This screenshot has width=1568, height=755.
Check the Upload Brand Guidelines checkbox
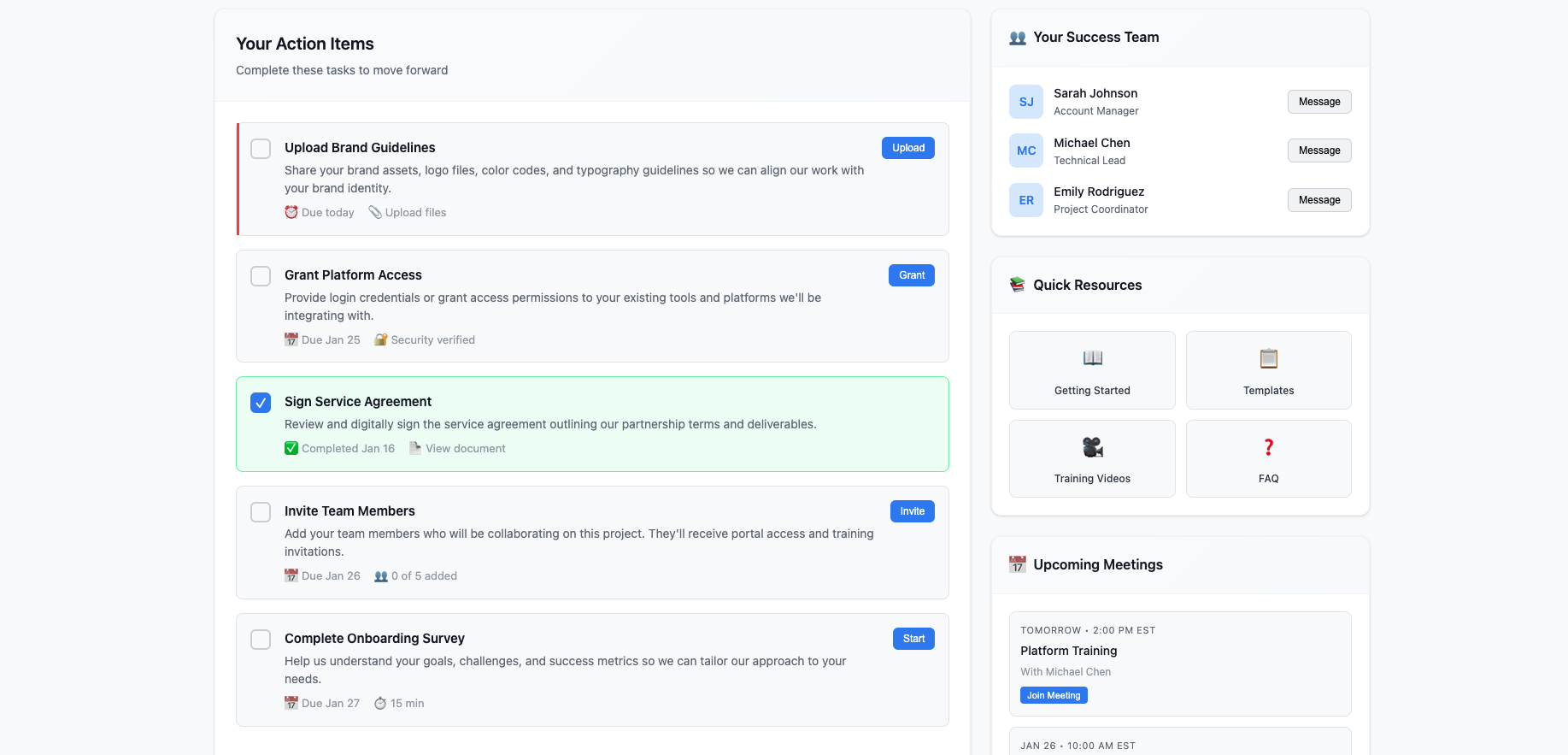pos(261,149)
